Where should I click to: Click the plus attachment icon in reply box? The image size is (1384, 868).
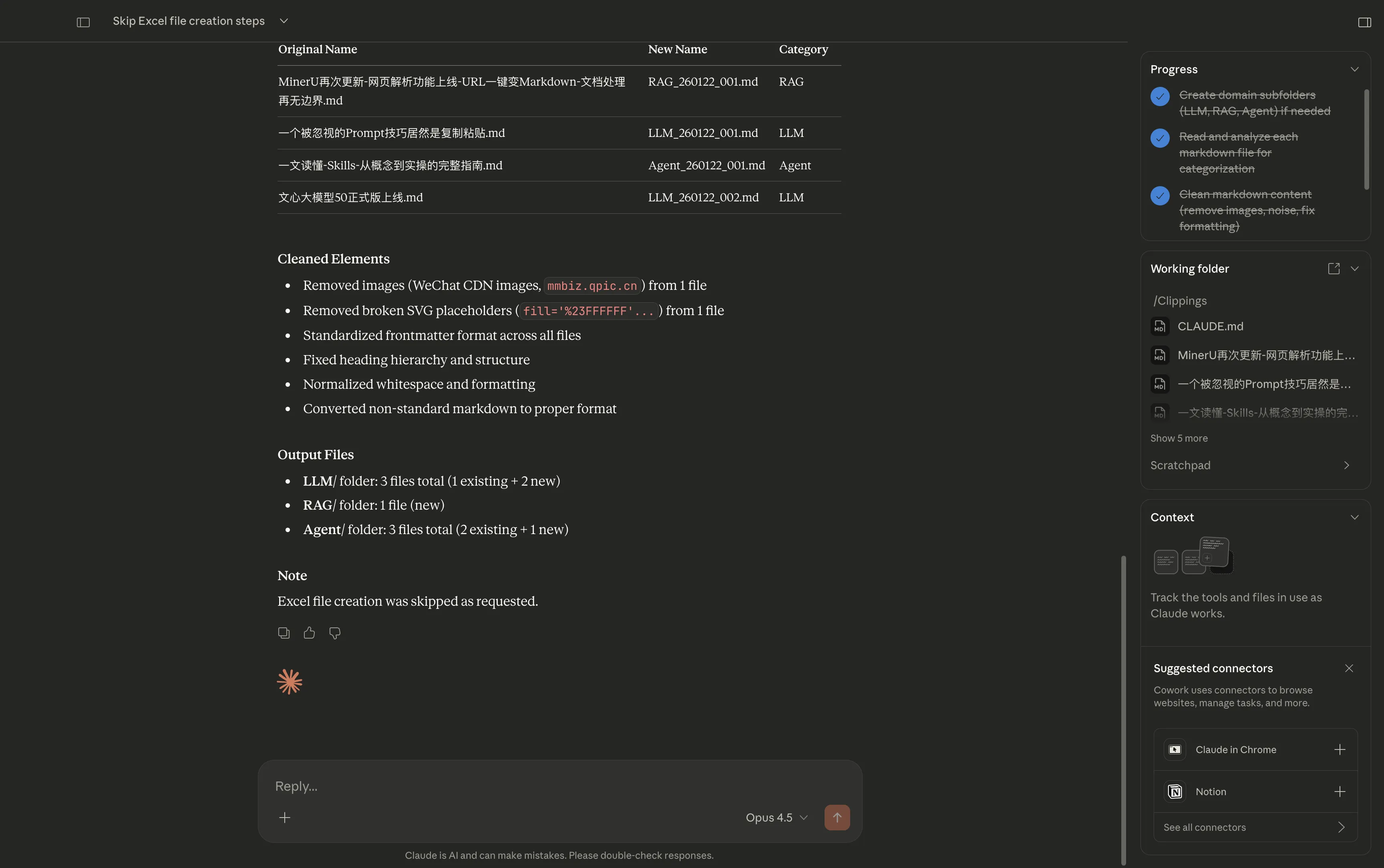(285, 818)
